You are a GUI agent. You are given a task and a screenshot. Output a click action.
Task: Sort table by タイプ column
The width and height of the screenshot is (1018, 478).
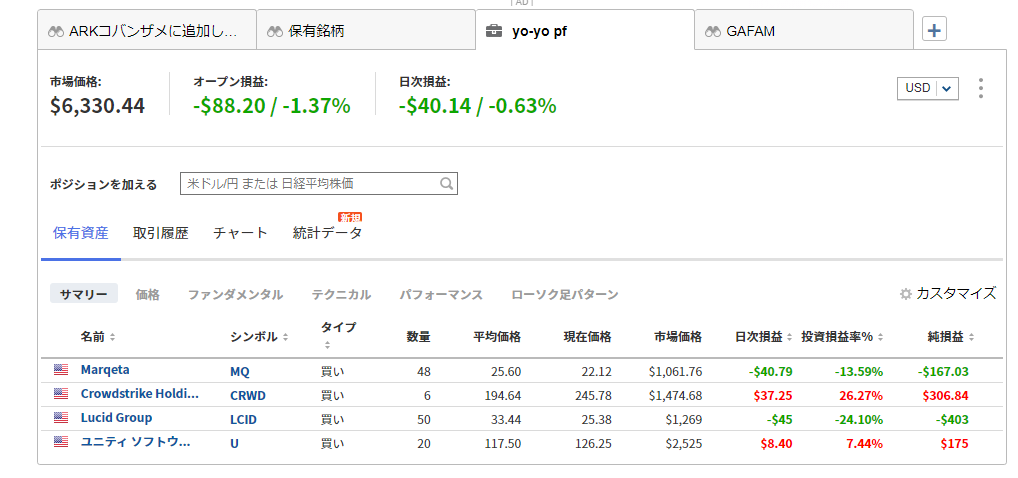pos(338,334)
